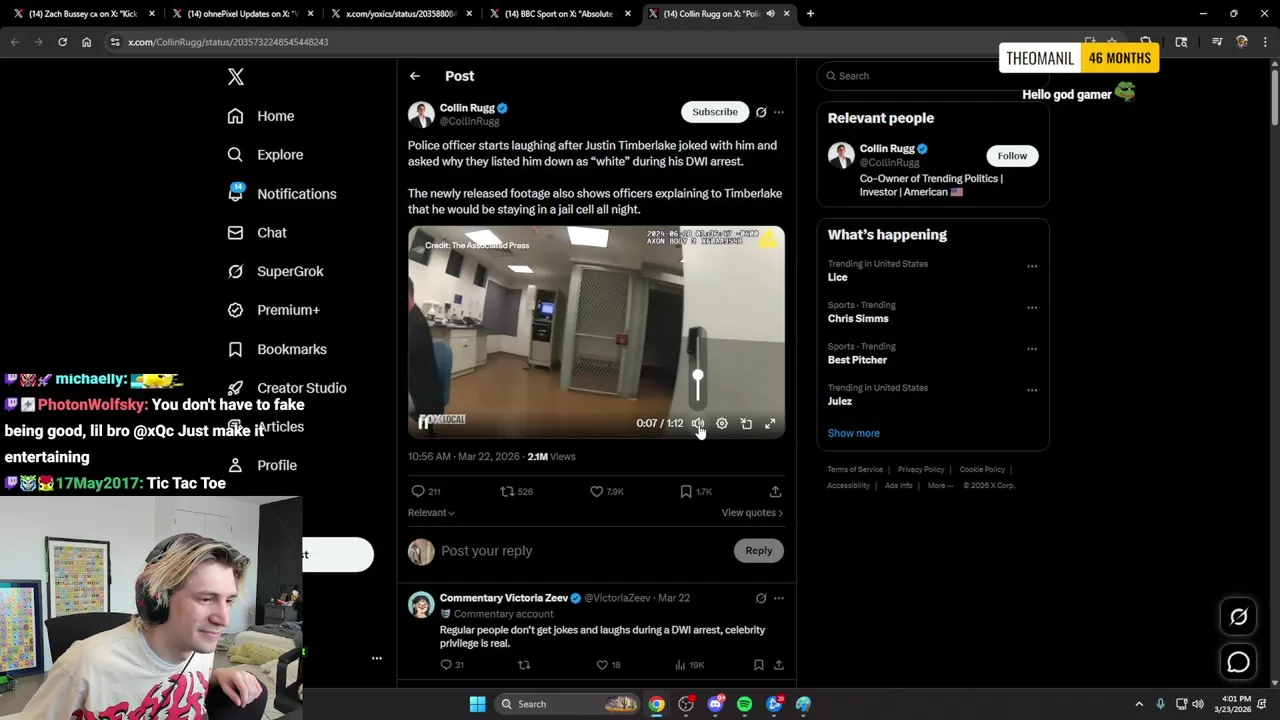The image size is (1280, 720).
Task: Toggle picture-in-picture for the video
Action: coord(746,424)
